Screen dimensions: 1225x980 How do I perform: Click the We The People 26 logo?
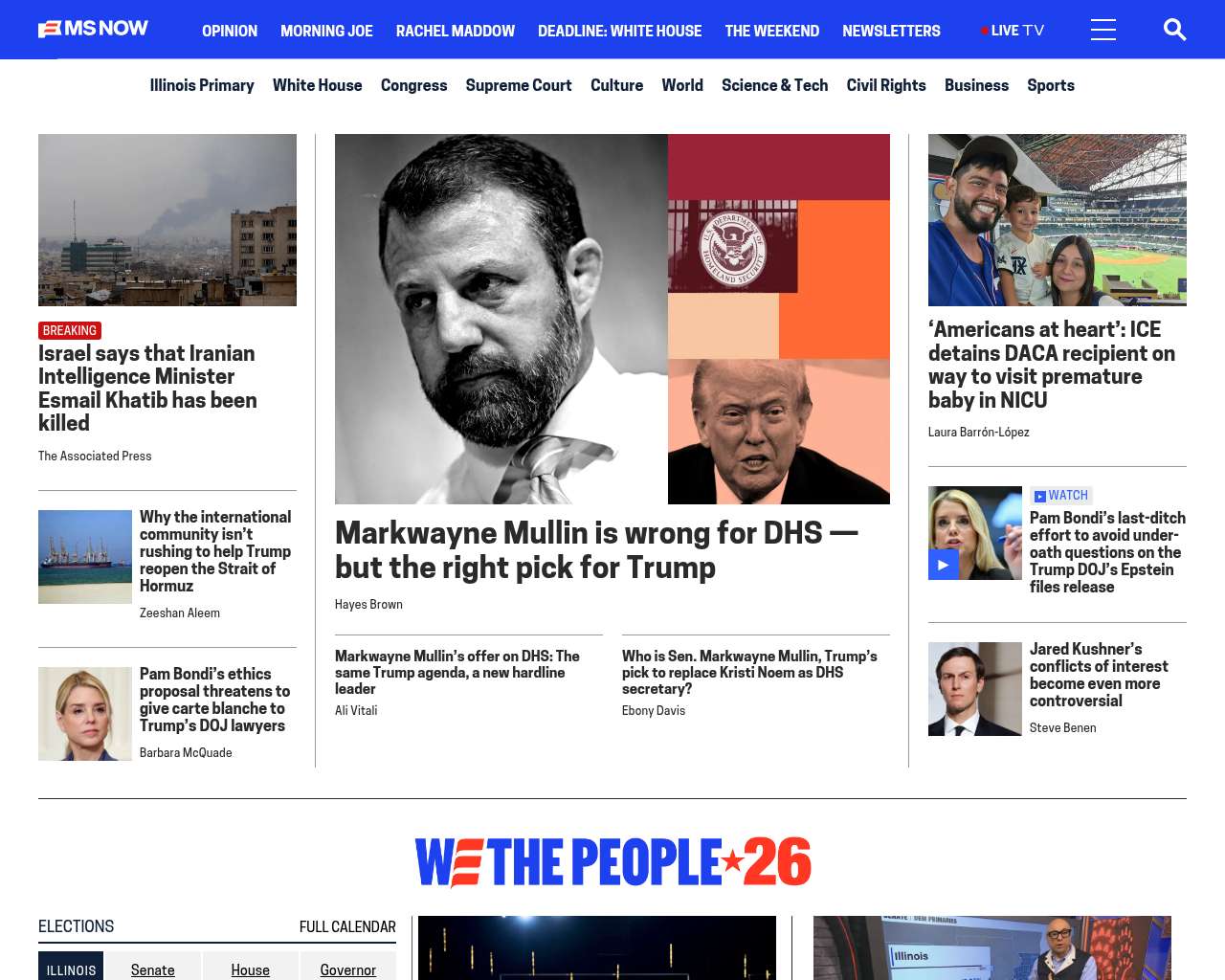[612, 862]
